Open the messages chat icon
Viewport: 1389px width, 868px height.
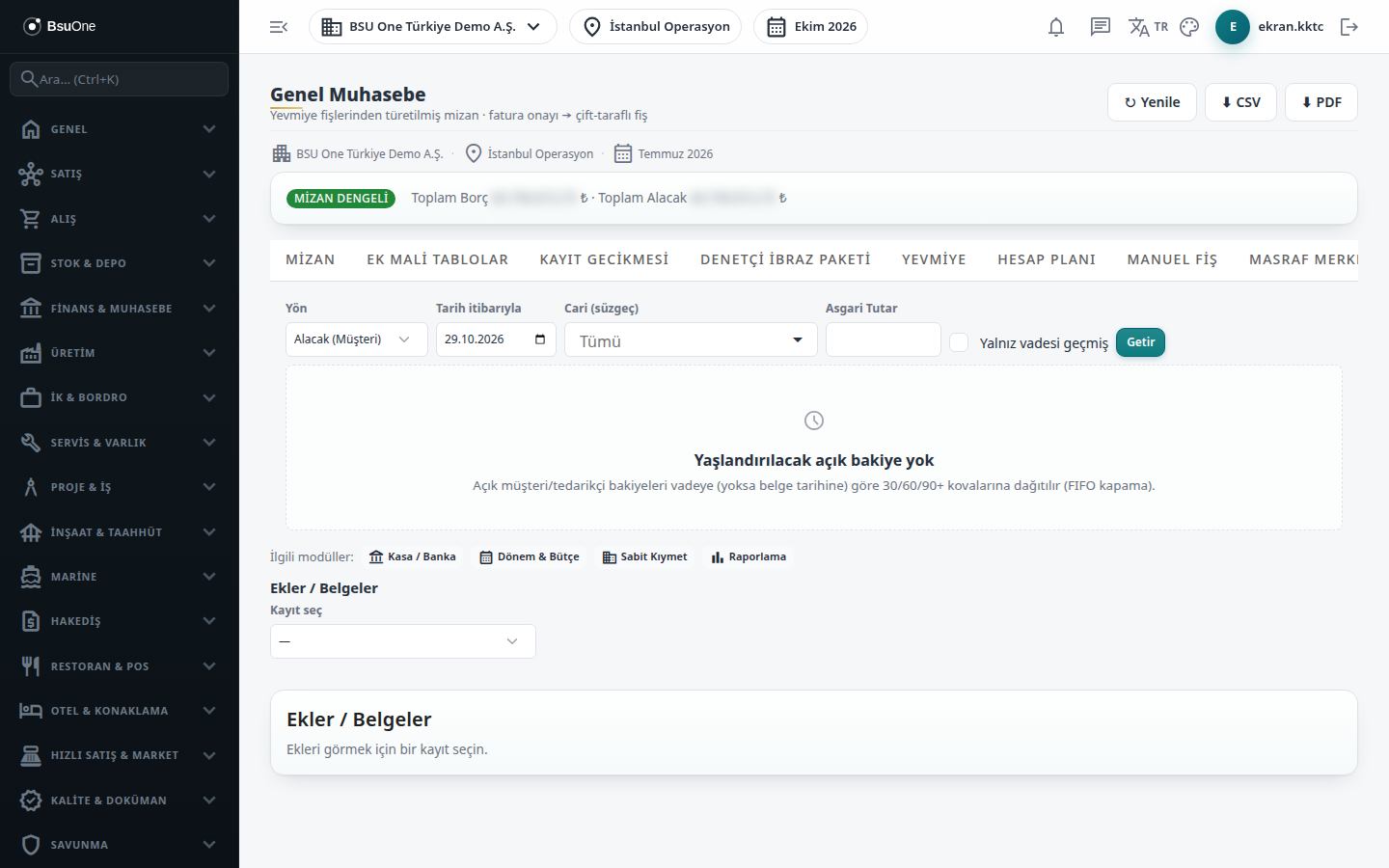(x=1101, y=27)
